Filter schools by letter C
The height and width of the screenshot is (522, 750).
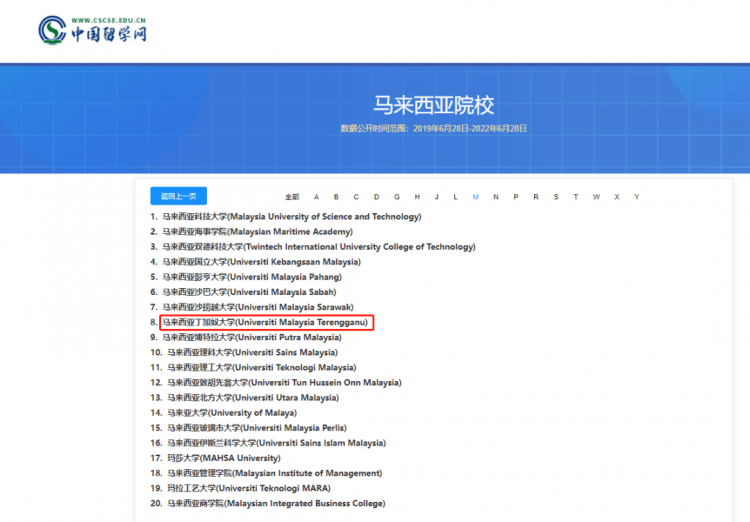356,197
